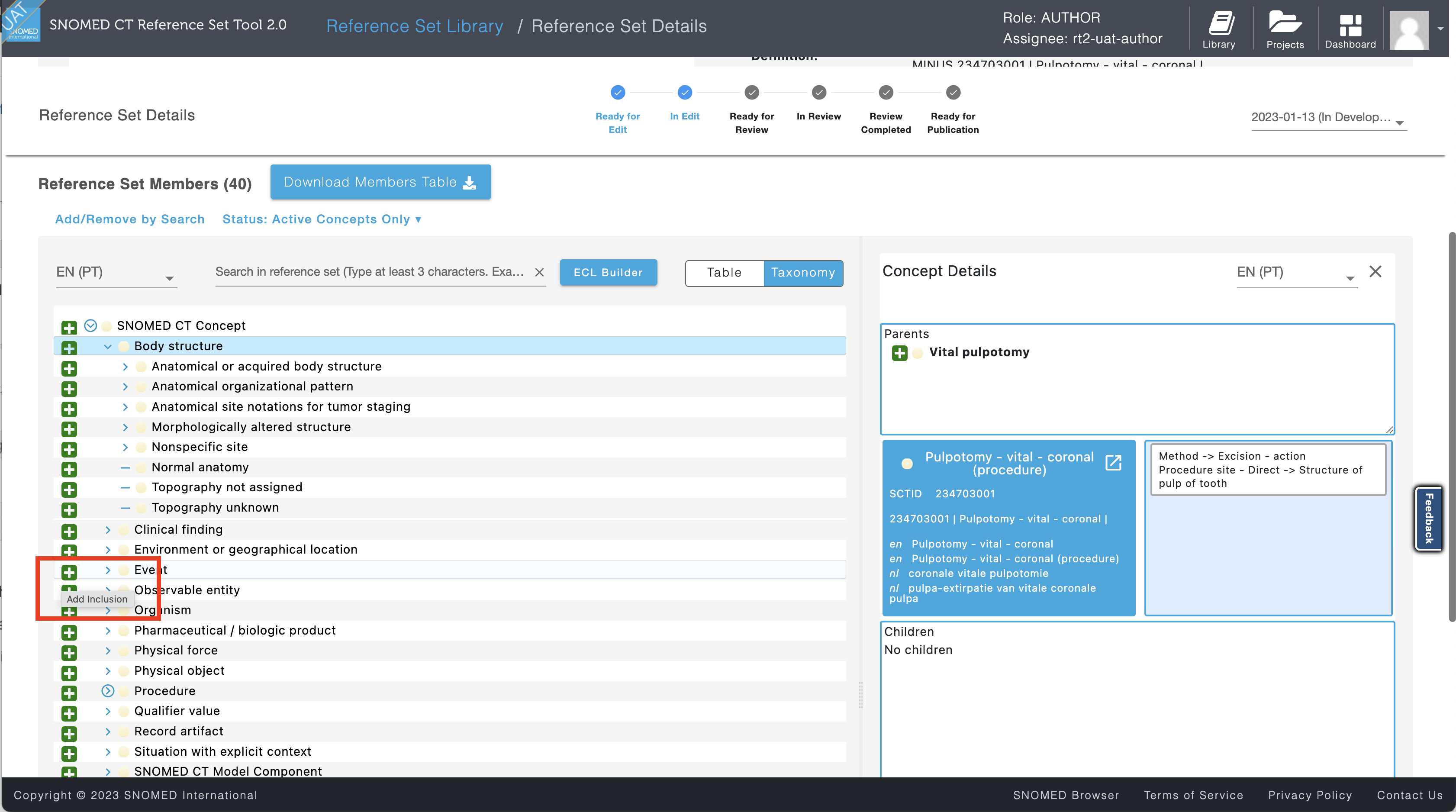
Task: Expand Anatomical or acquired body structure
Action: point(125,367)
